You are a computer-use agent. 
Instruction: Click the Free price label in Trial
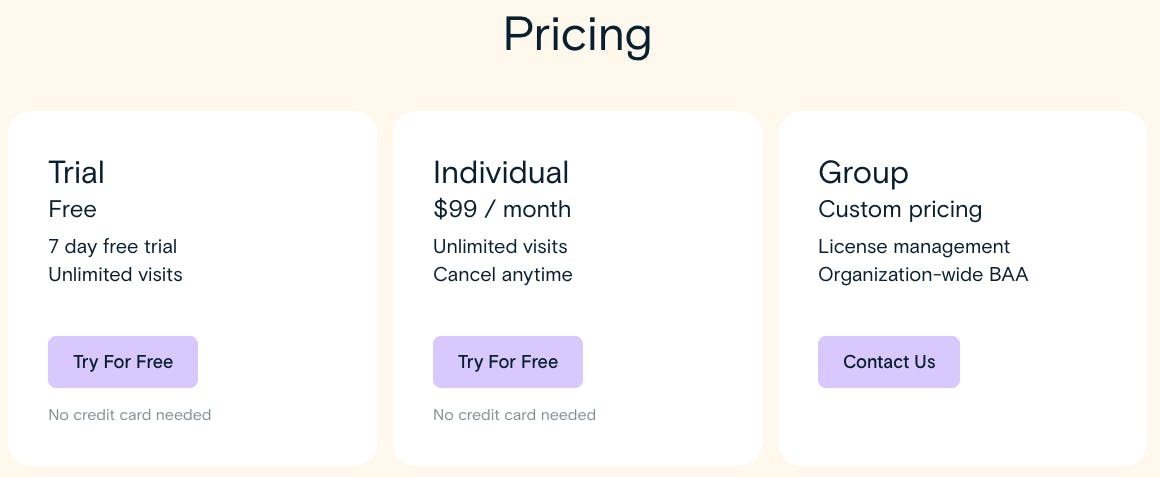(x=72, y=209)
